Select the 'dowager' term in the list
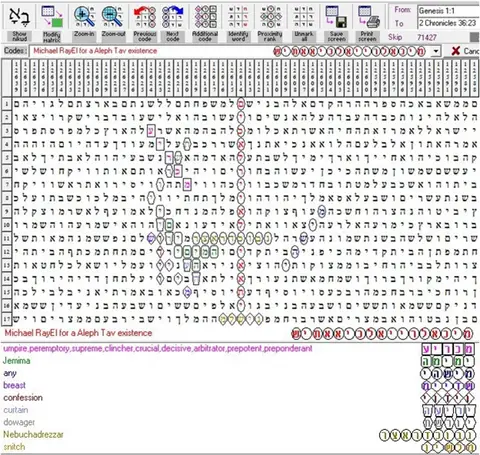 [x=19, y=422]
